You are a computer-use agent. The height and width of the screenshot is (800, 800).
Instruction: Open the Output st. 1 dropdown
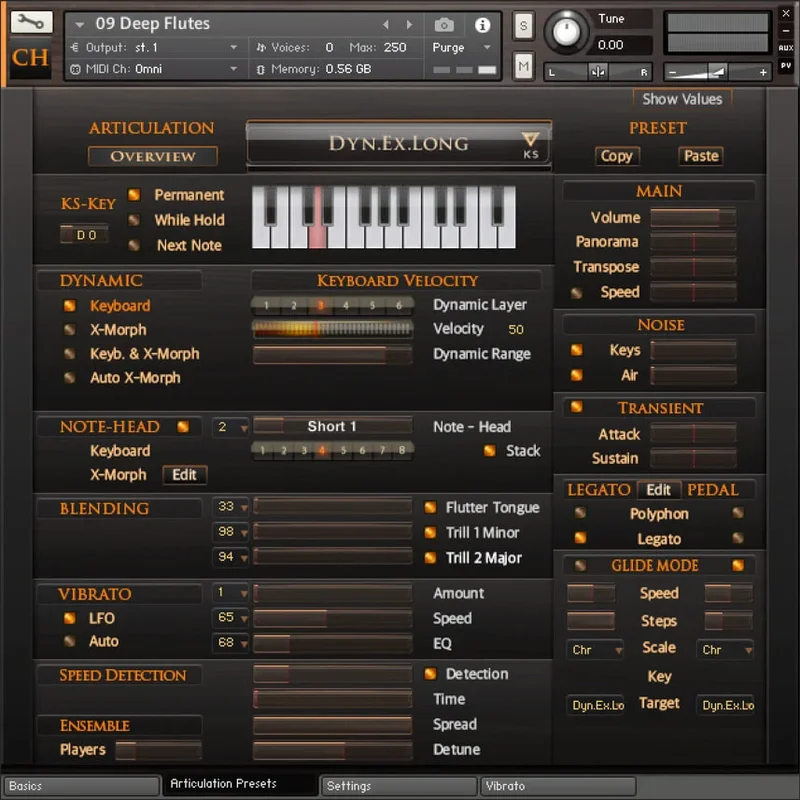point(154,47)
